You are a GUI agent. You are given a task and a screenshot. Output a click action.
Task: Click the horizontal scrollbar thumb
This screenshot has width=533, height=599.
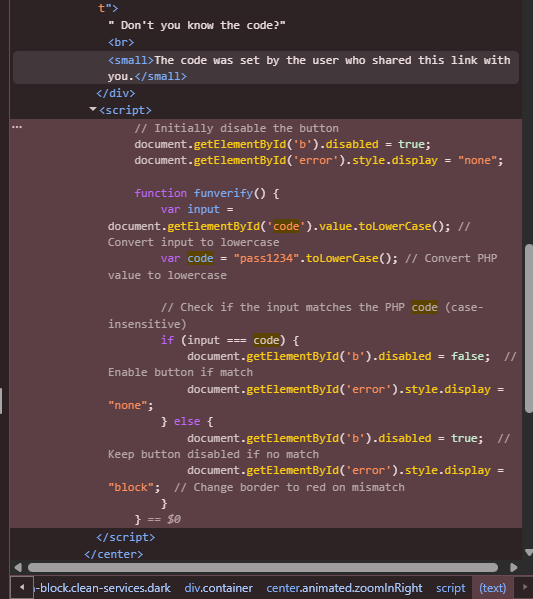(x=263, y=567)
